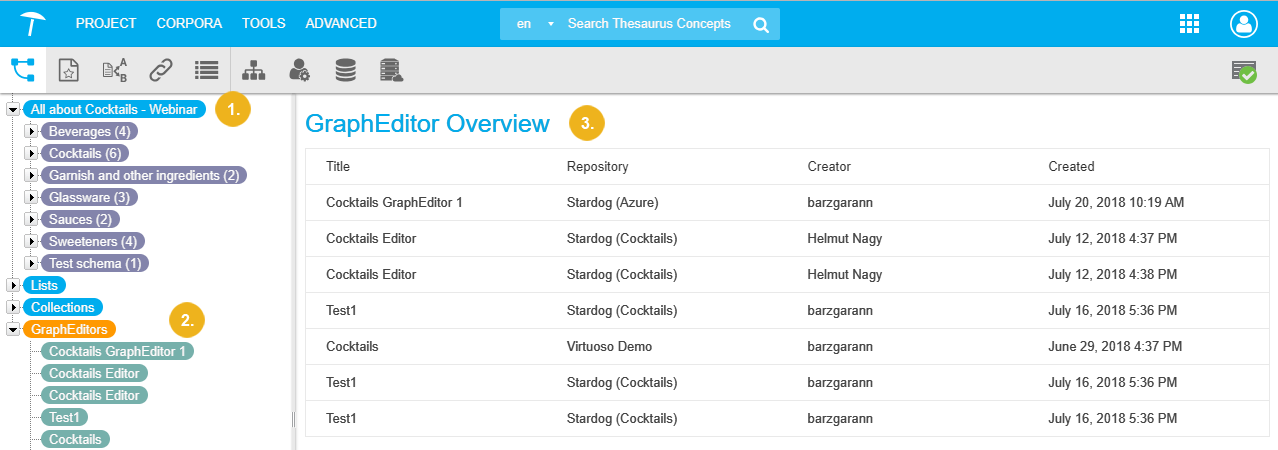Click the server with cloud icon
The width and height of the screenshot is (1278, 450).
391,70
